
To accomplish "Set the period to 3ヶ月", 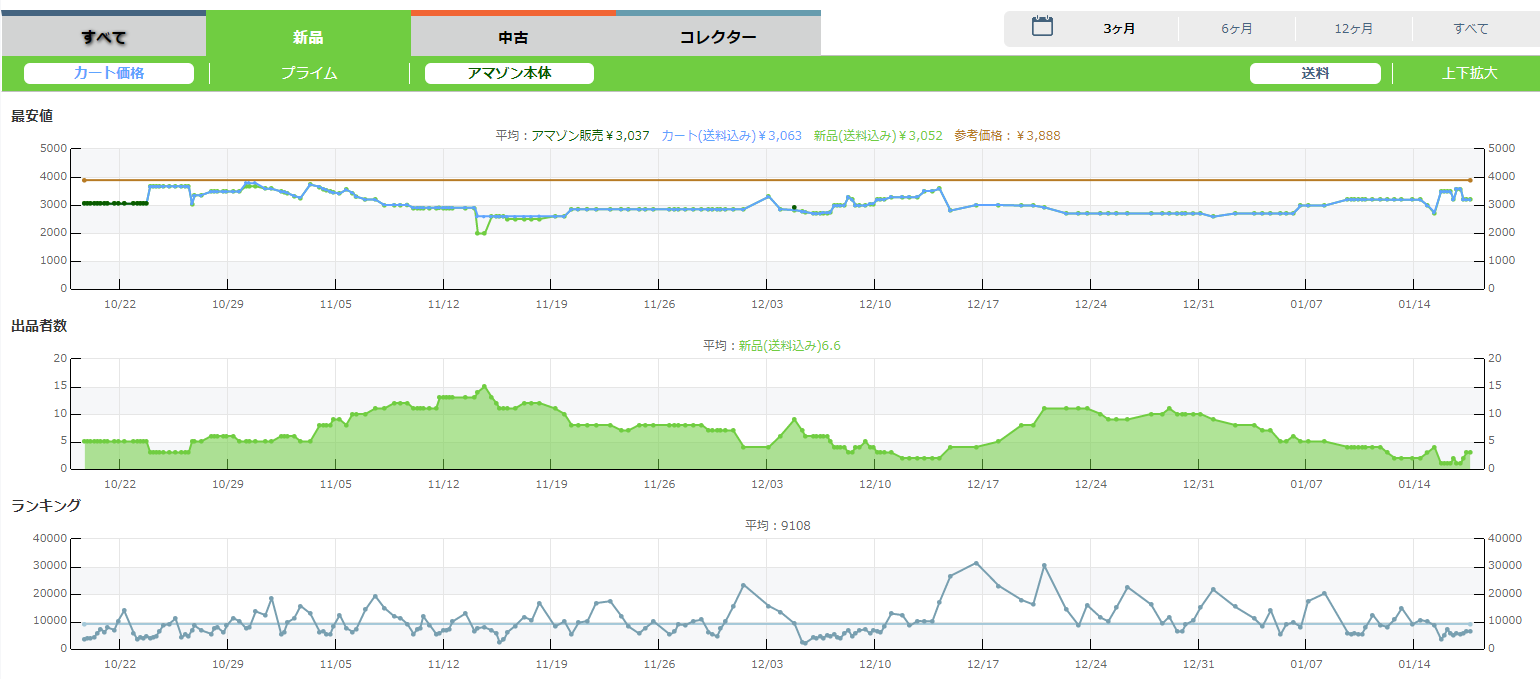I will pos(1119,29).
